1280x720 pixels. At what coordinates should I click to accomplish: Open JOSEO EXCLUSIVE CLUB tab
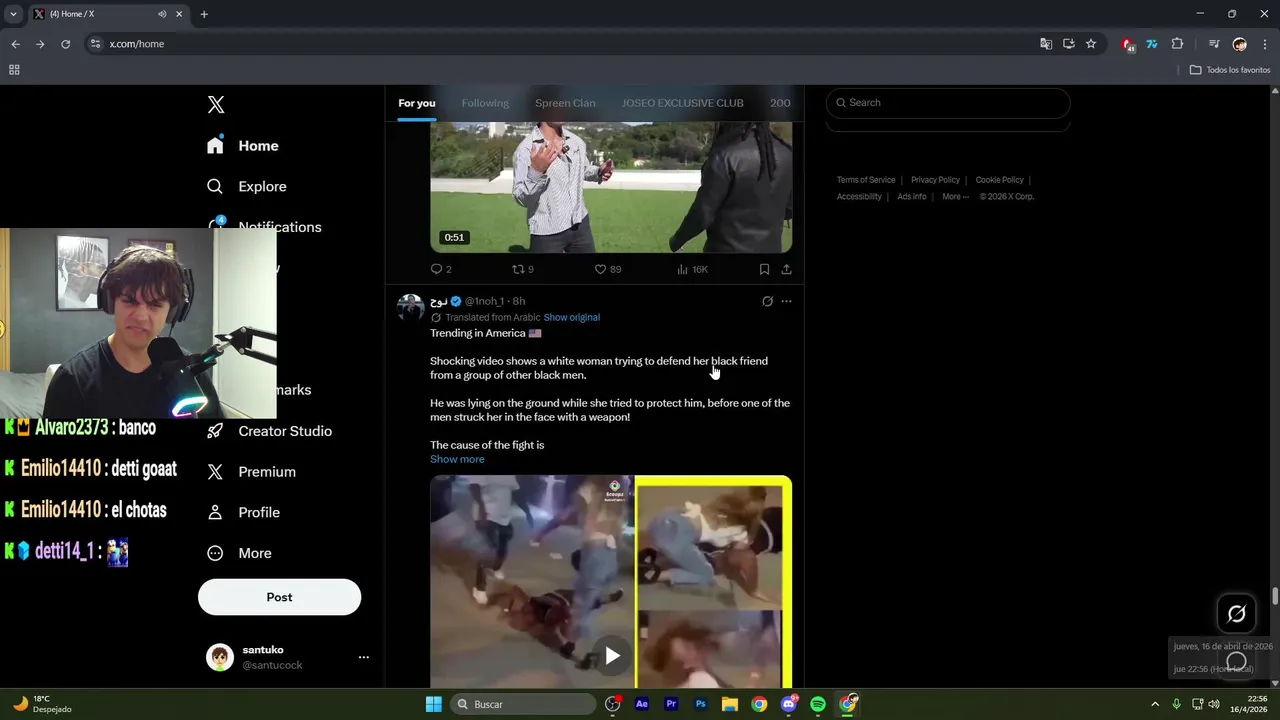[x=683, y=103]
